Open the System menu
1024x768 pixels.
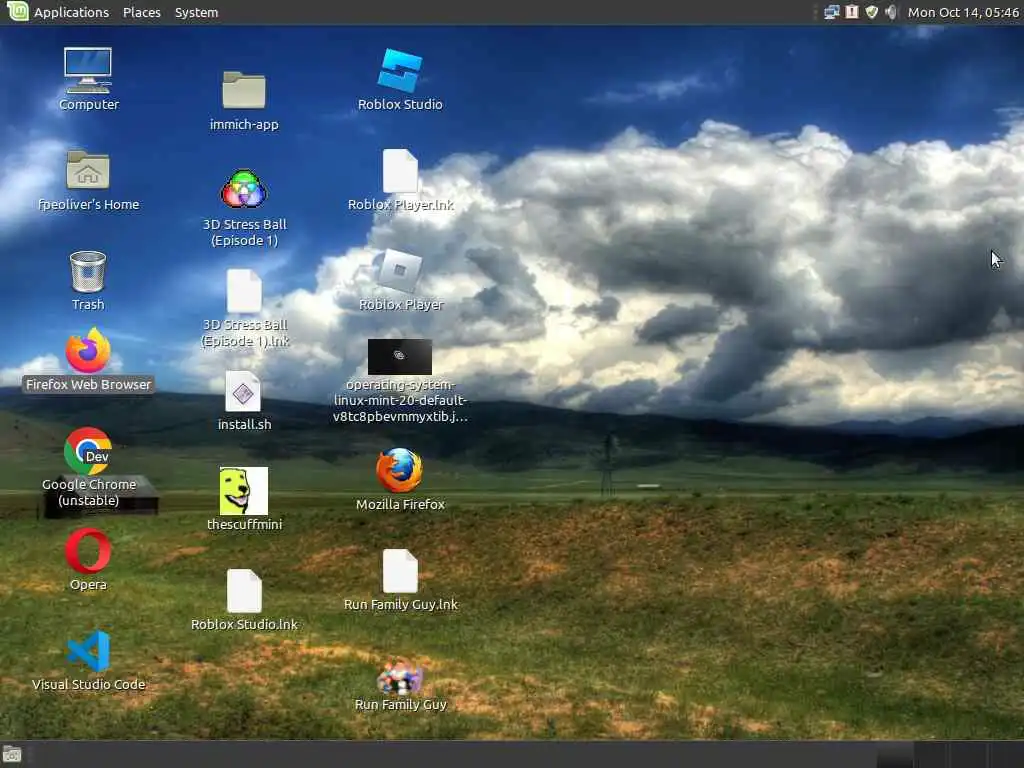[x=197, y=12]
